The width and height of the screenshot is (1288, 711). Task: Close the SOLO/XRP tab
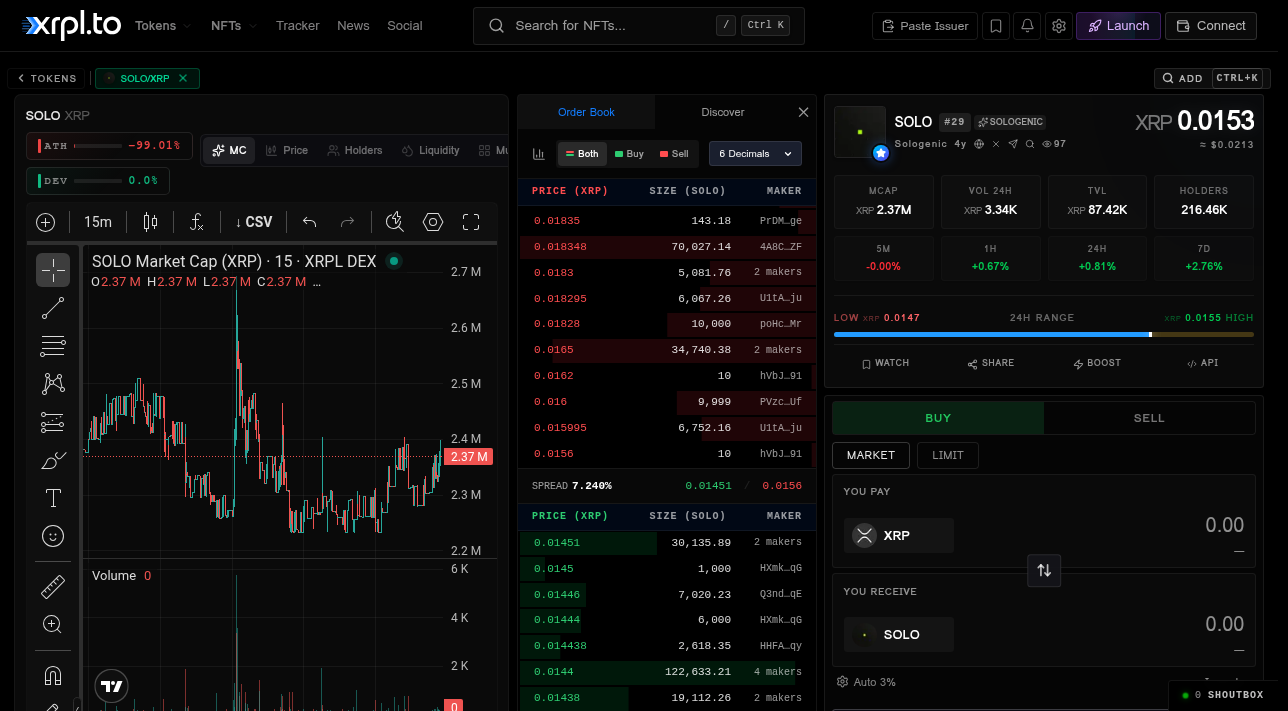[x=183, y=78]
